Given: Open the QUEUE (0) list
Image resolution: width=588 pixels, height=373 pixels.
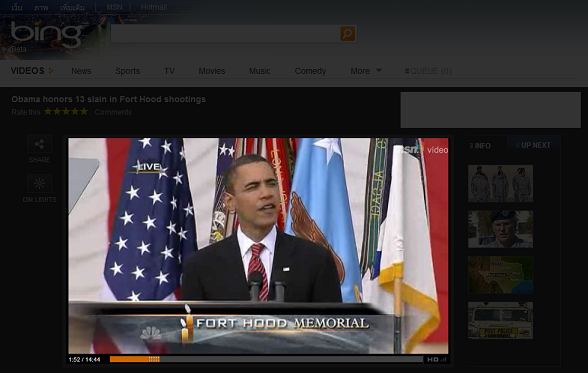Looking at the screenshot, I should [x=428, y=71].
